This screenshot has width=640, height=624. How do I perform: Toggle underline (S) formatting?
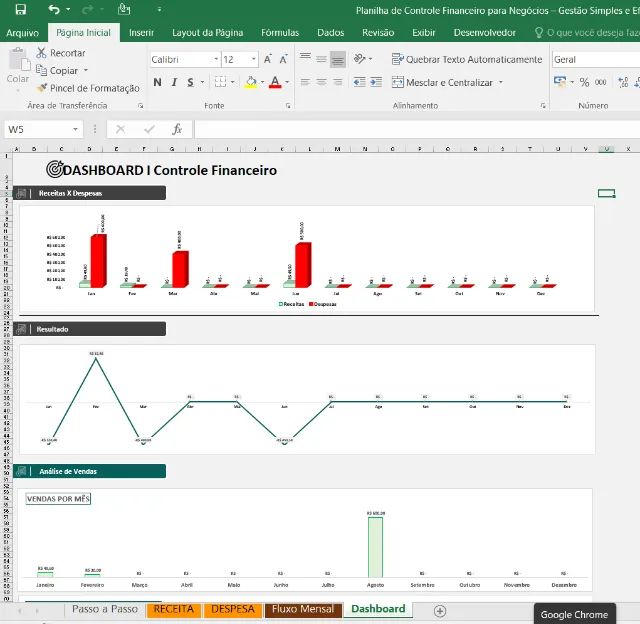190,82
